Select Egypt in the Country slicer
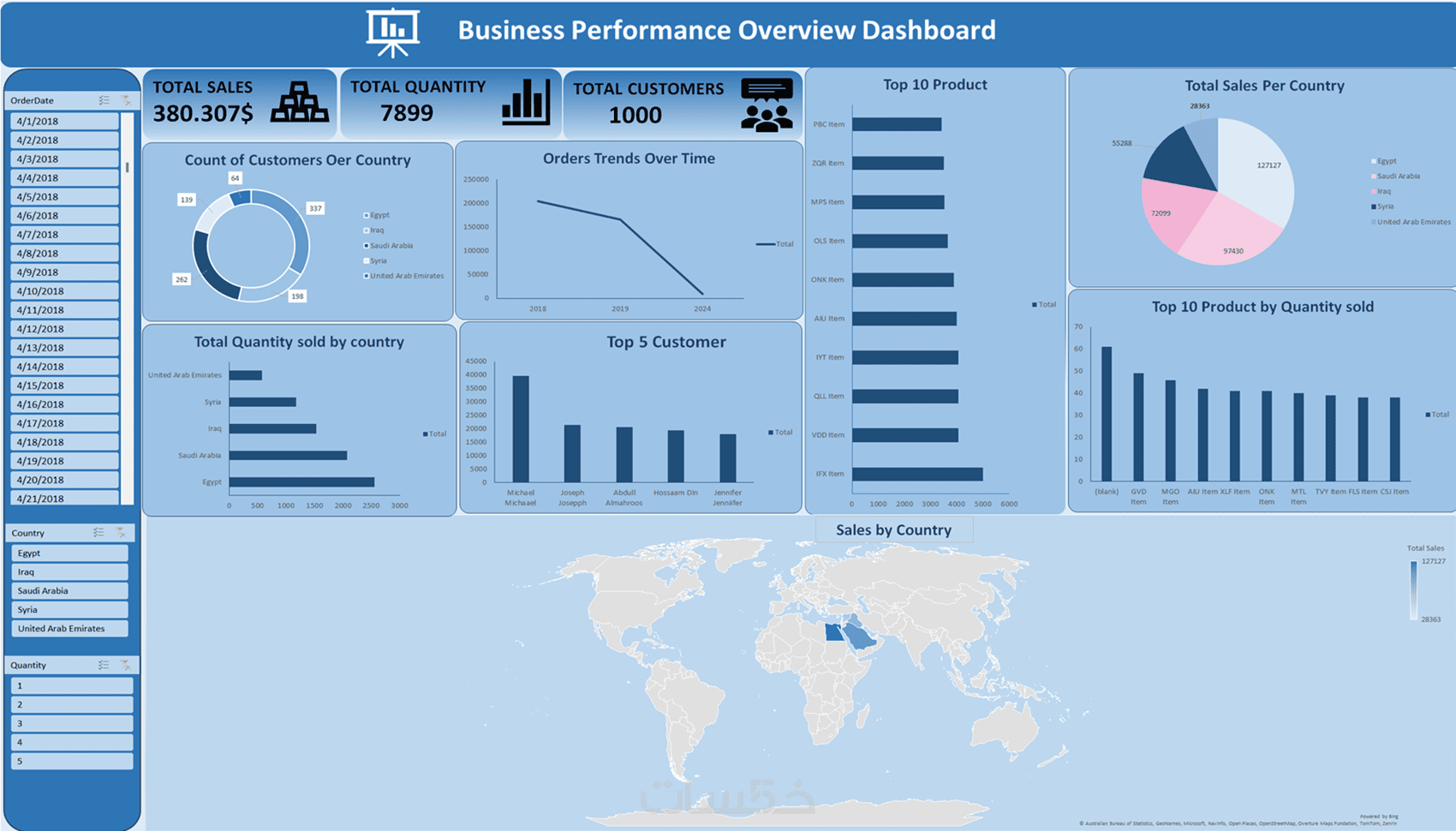Viewport: 1456px width, 831px height. 69,553
